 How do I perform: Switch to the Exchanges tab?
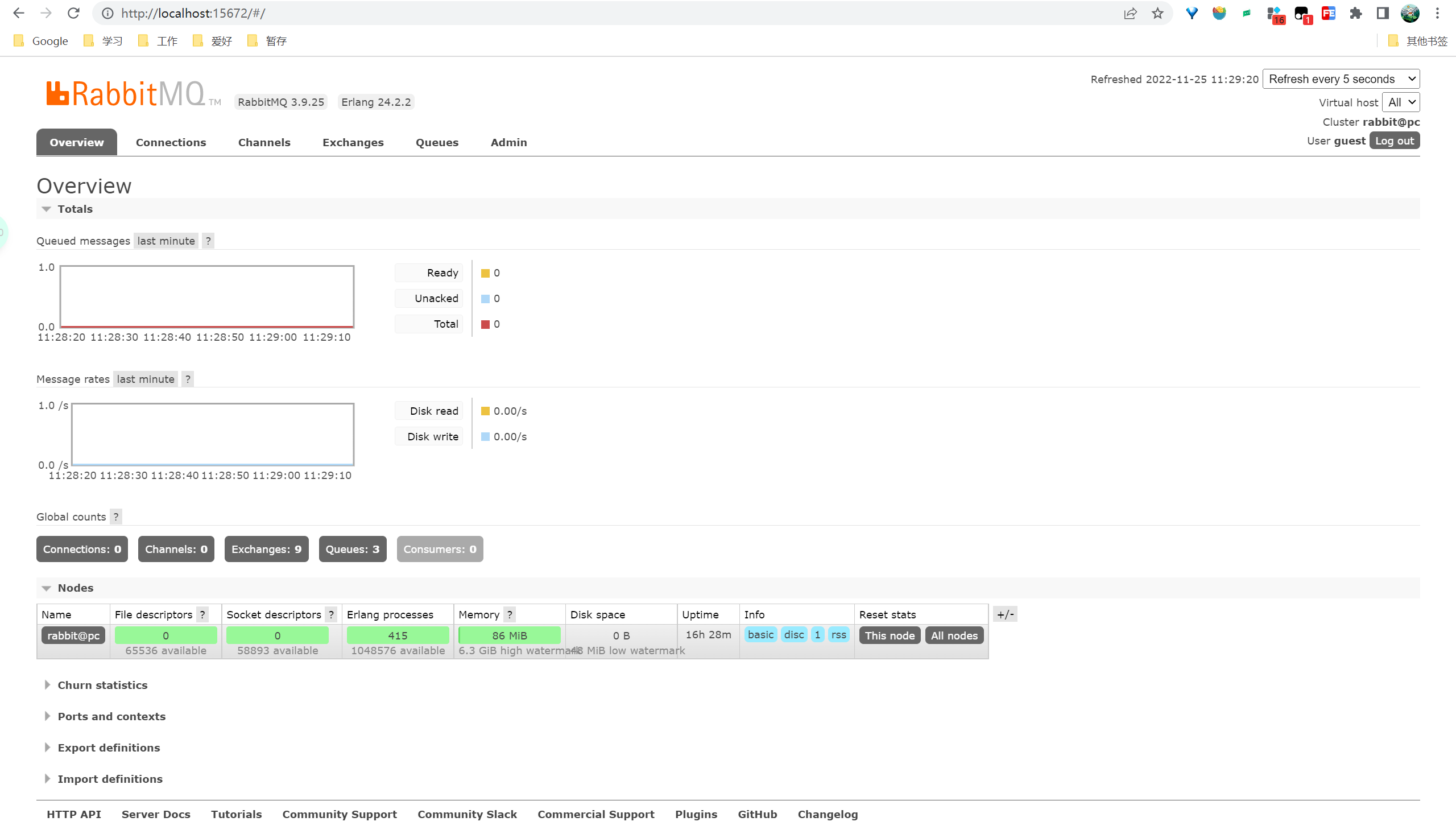[353, 142]
